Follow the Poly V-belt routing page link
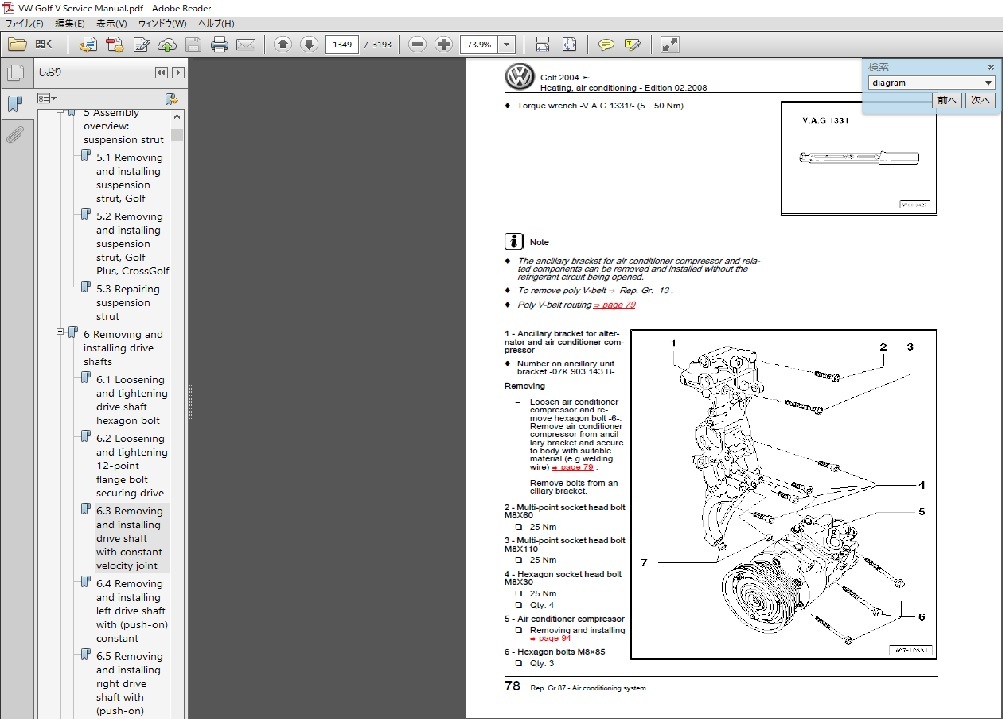Viewport: 1003px width, 719px height. tap(615, 305)
